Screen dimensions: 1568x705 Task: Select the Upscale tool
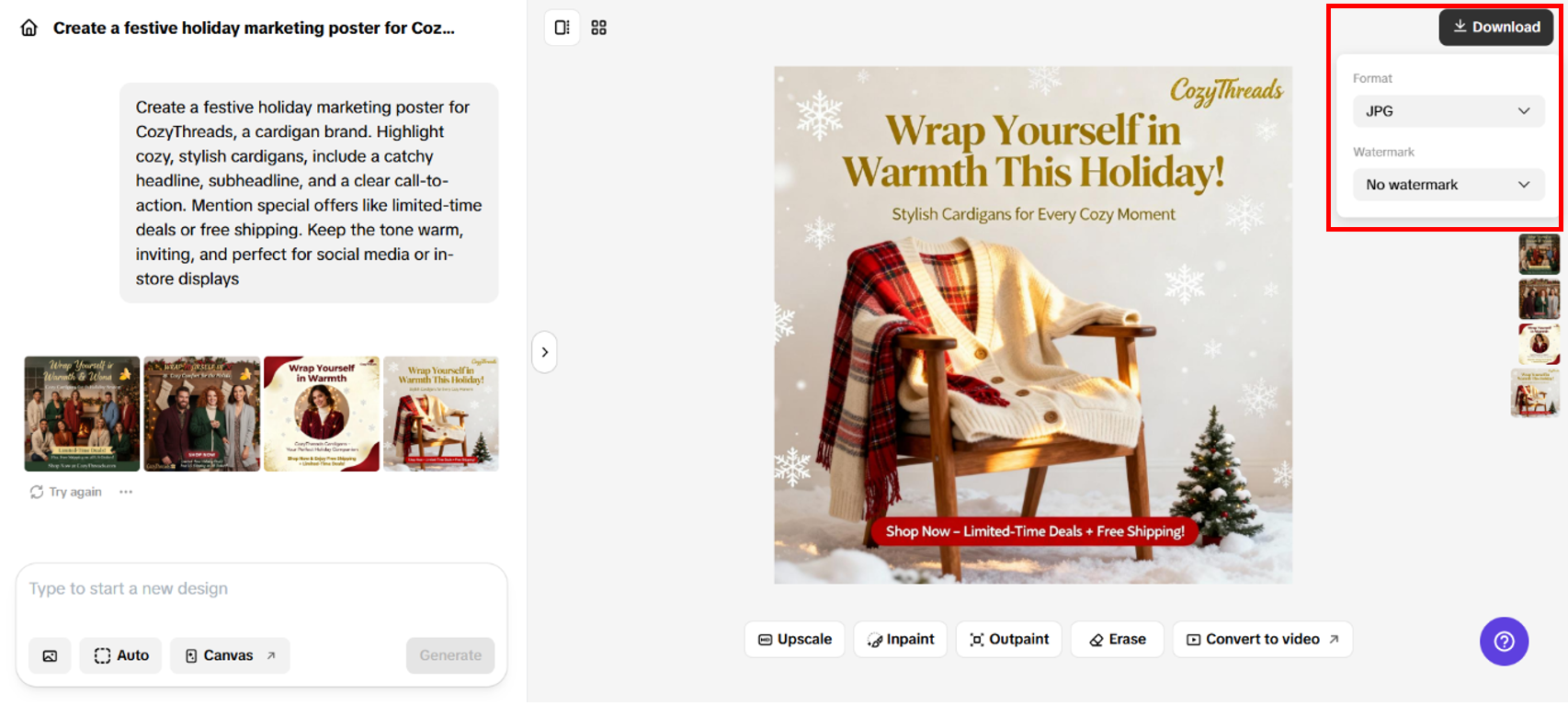[795, 639]
